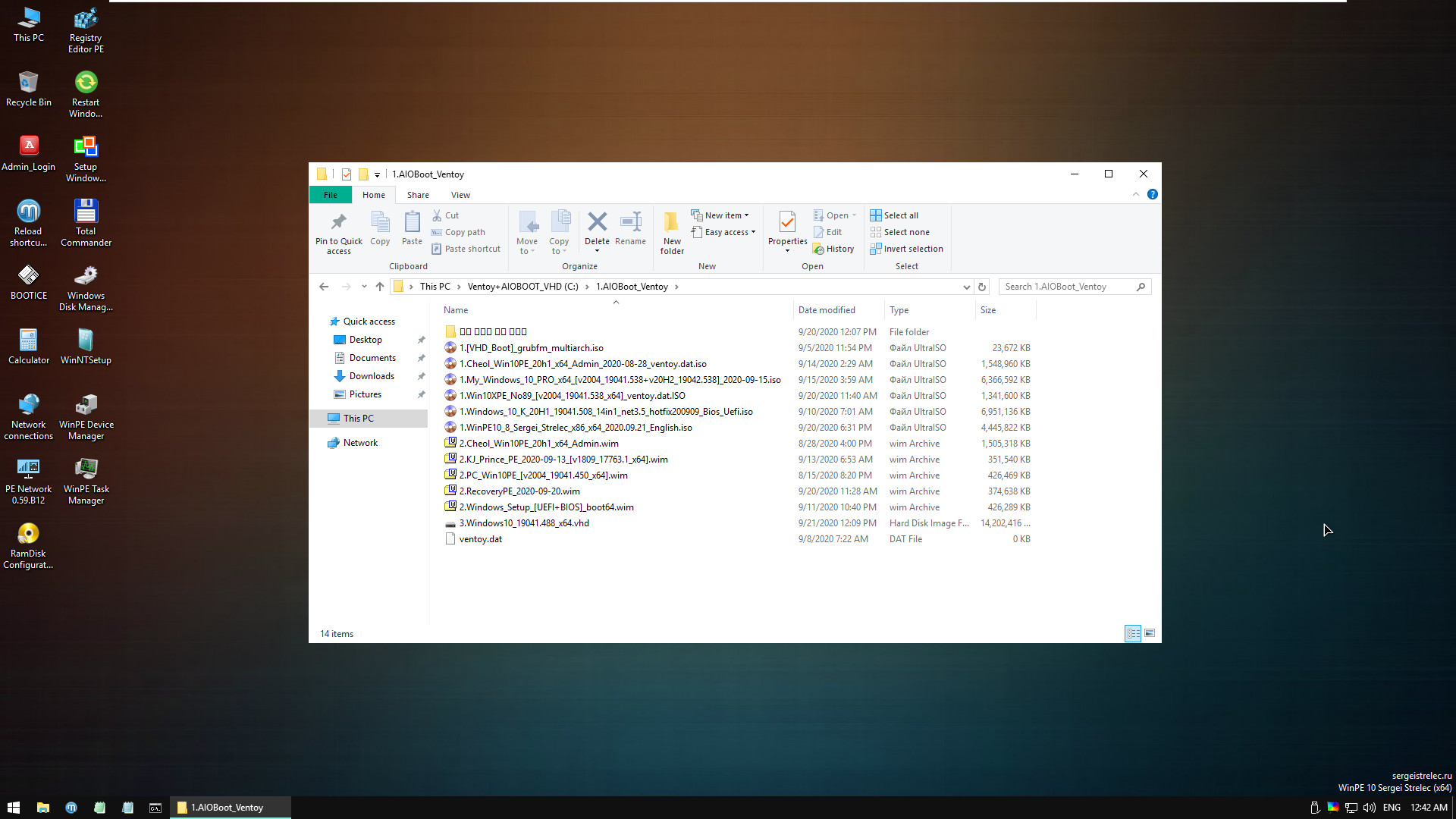This screenshot has width=1456, height=819.
Task: Open the Registry Editor PE icon
Action: (x=85, y=29)
